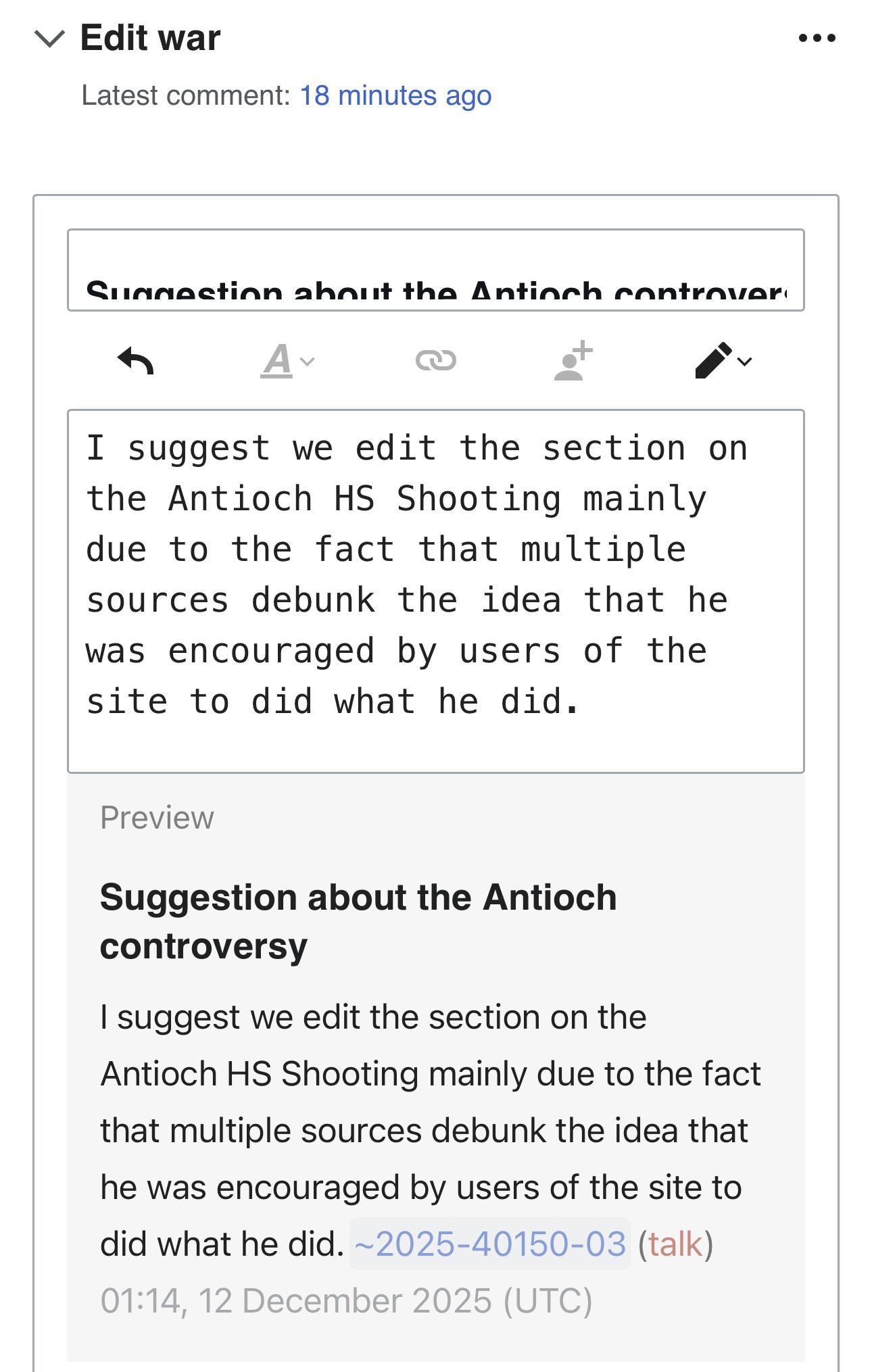Image resolution: width=872 pixels, height=1372 pixels.
Task: Open the pencil editor-switch dropdown
Action: click(723, 360)
